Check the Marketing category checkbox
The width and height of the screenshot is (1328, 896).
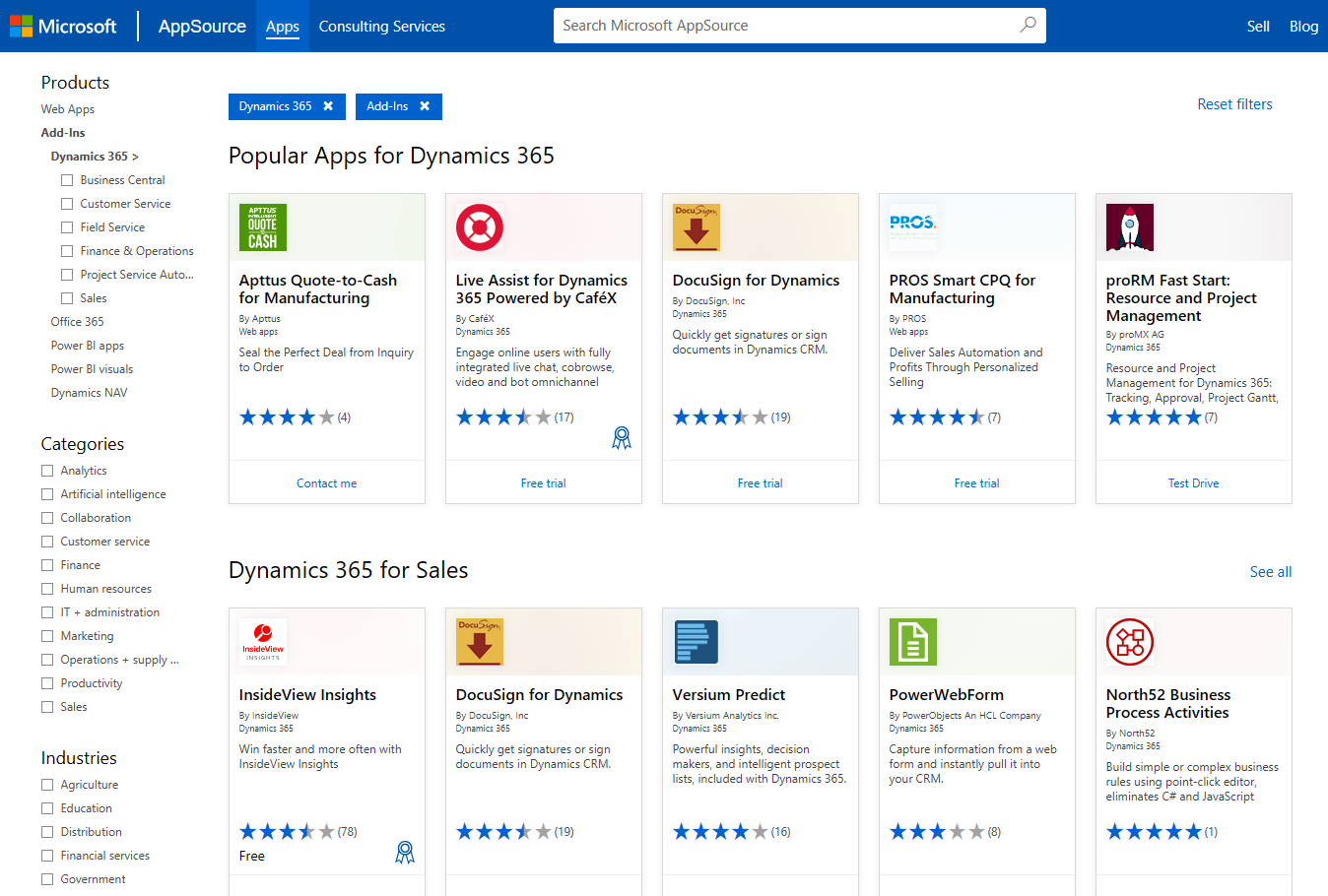(47, 636)
